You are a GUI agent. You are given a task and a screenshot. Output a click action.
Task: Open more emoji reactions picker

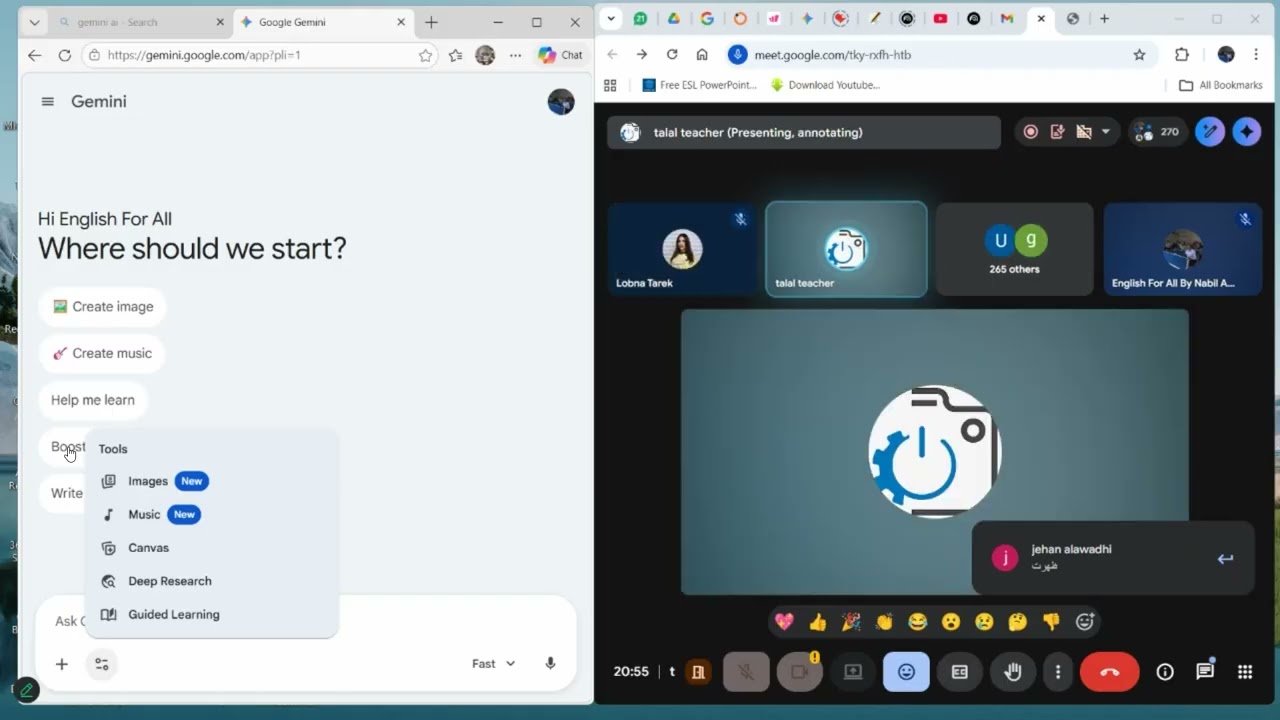tap(1085, 622)
